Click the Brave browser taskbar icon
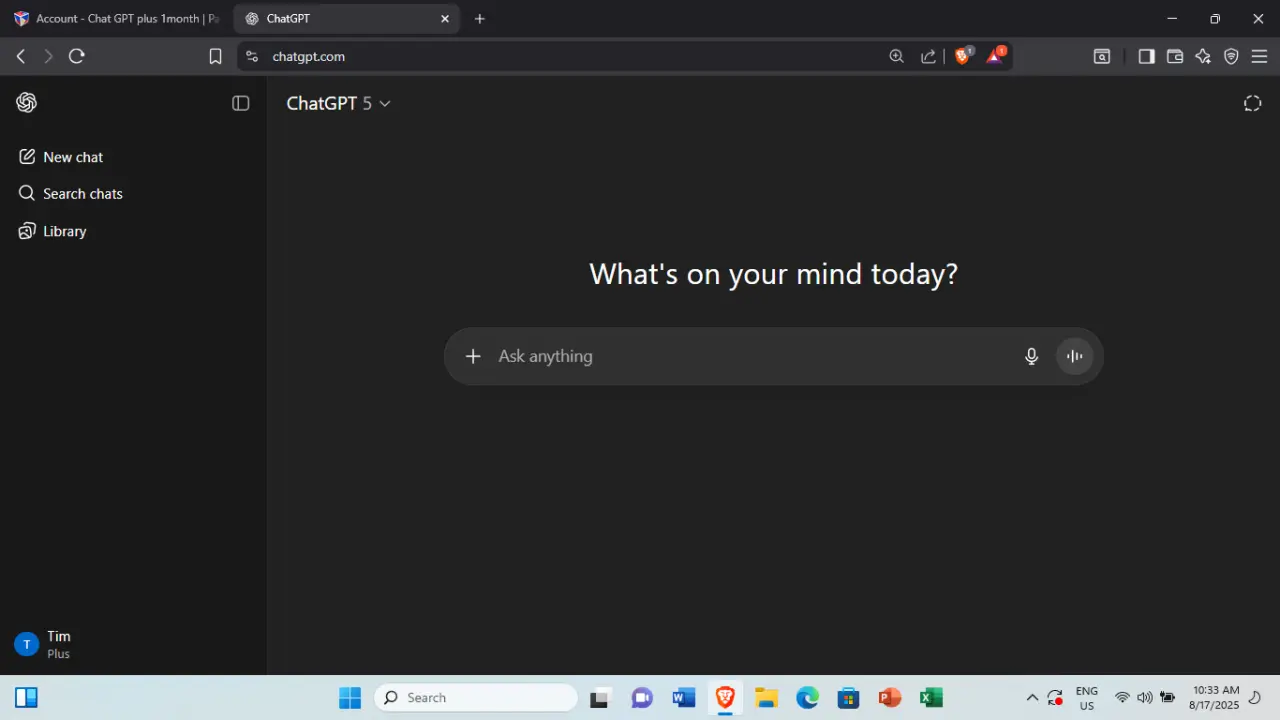 point(725,698)
